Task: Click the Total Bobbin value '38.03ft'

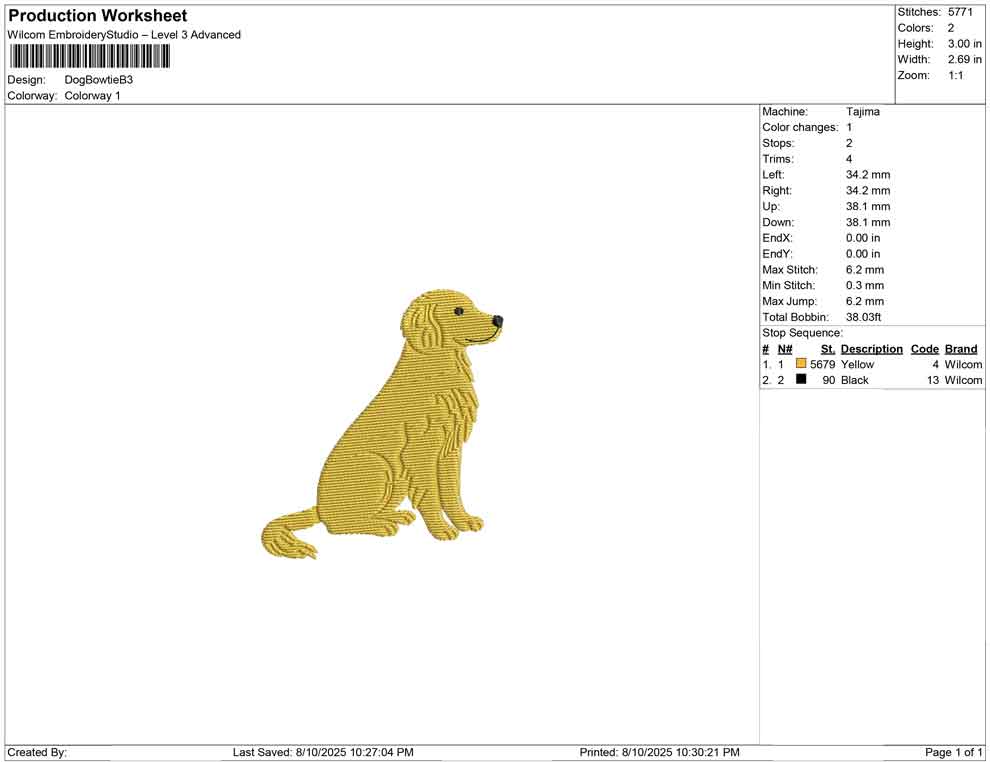Action: 864,317
